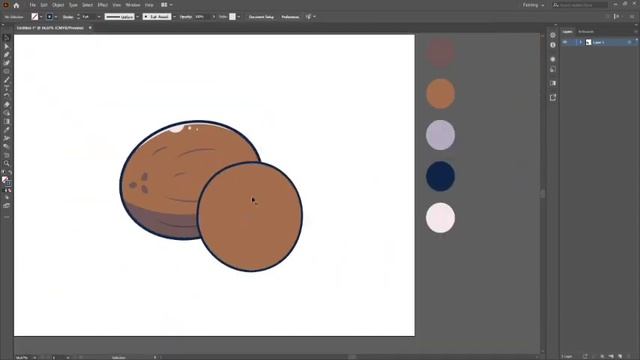Open the Arrange Documents dropdown arrow
The height and width of the screenshot is (360, 640).
point(171,5)
